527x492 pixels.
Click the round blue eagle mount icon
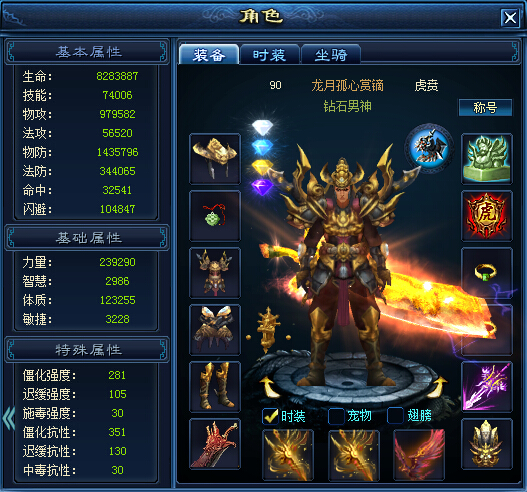coord(430,148)
